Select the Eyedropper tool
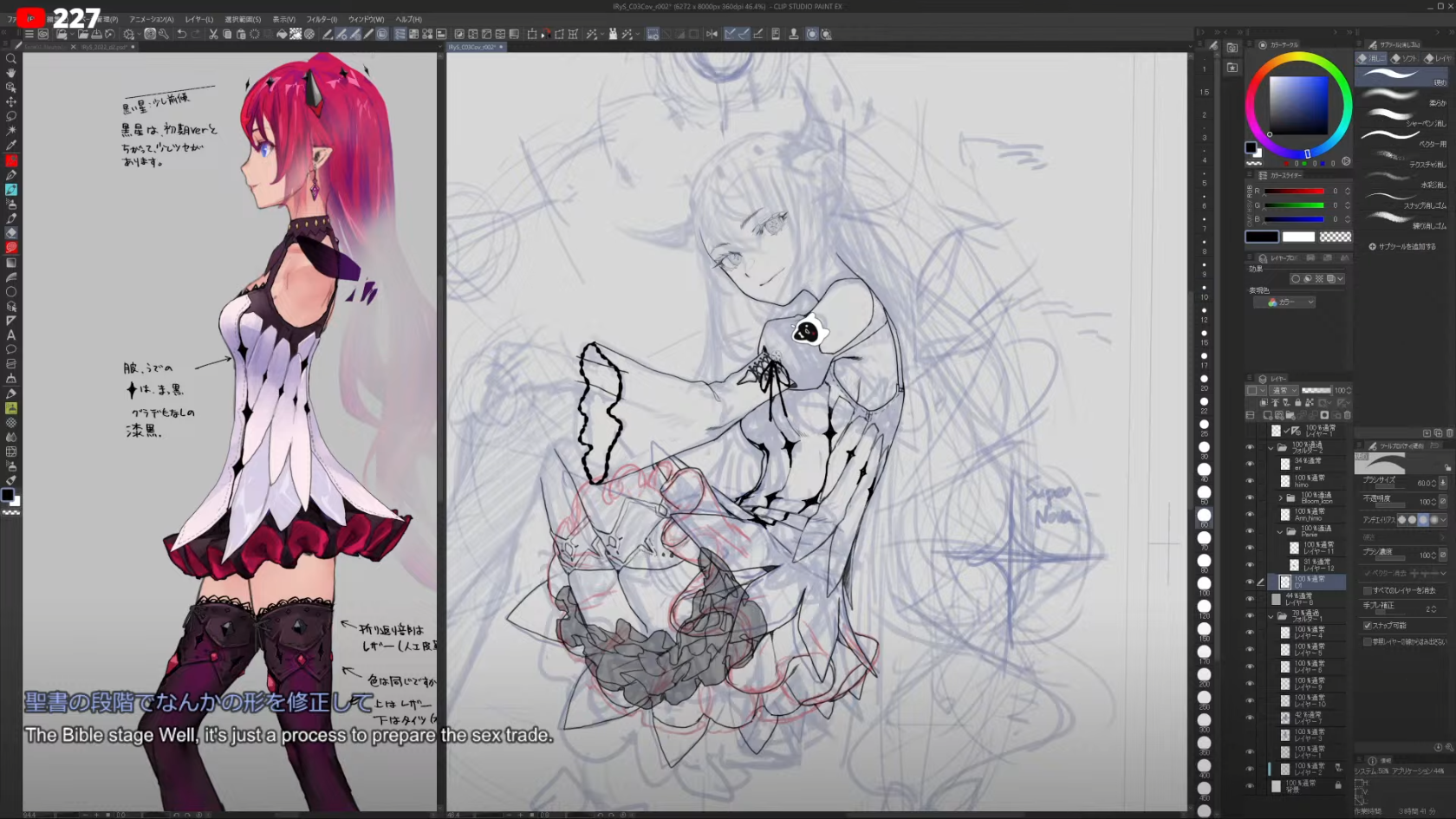Screen dimensions: 1456x819 click(11, 146)
